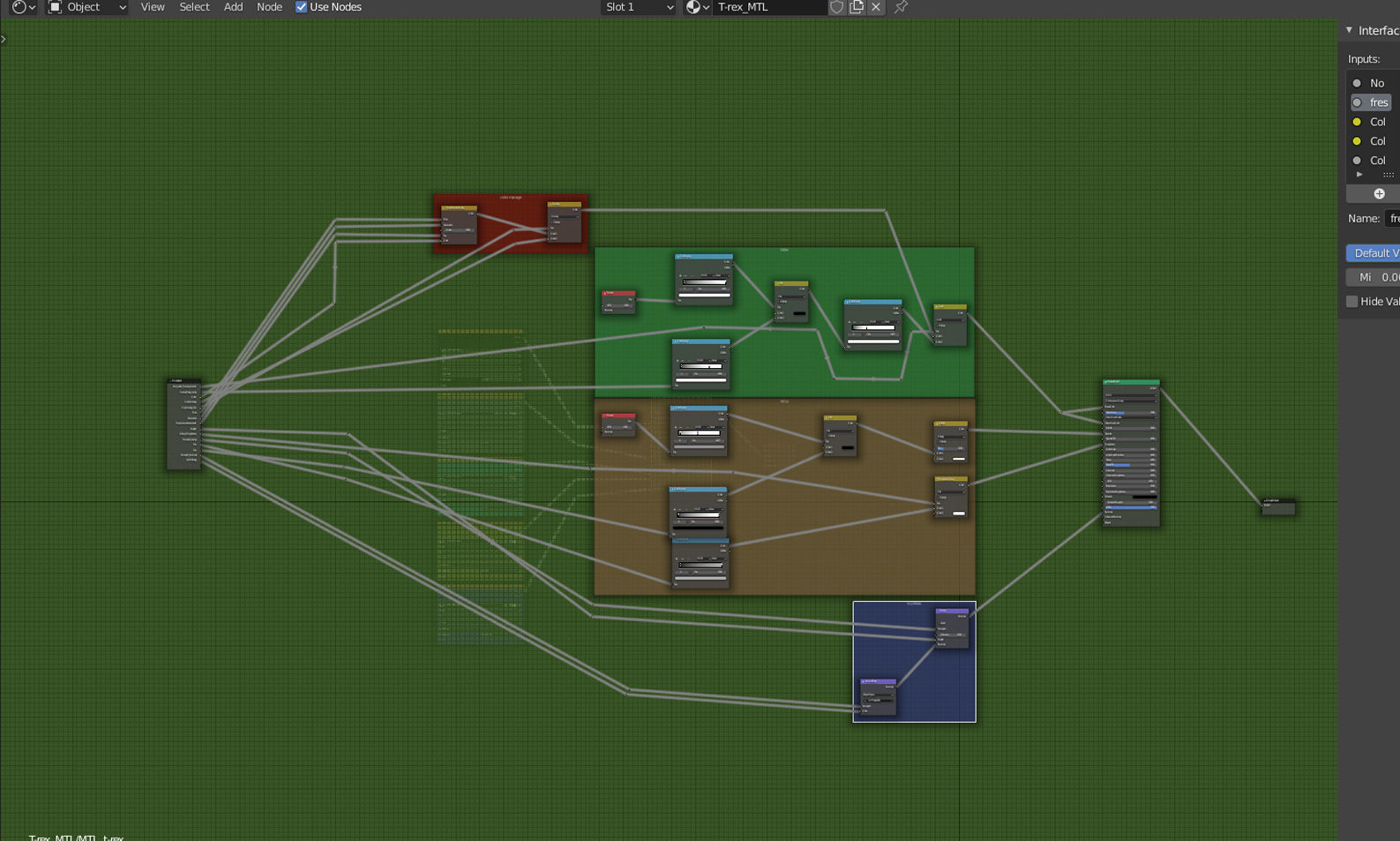Select the red Value node in brown frame
1400x841 pixels.
618,424
